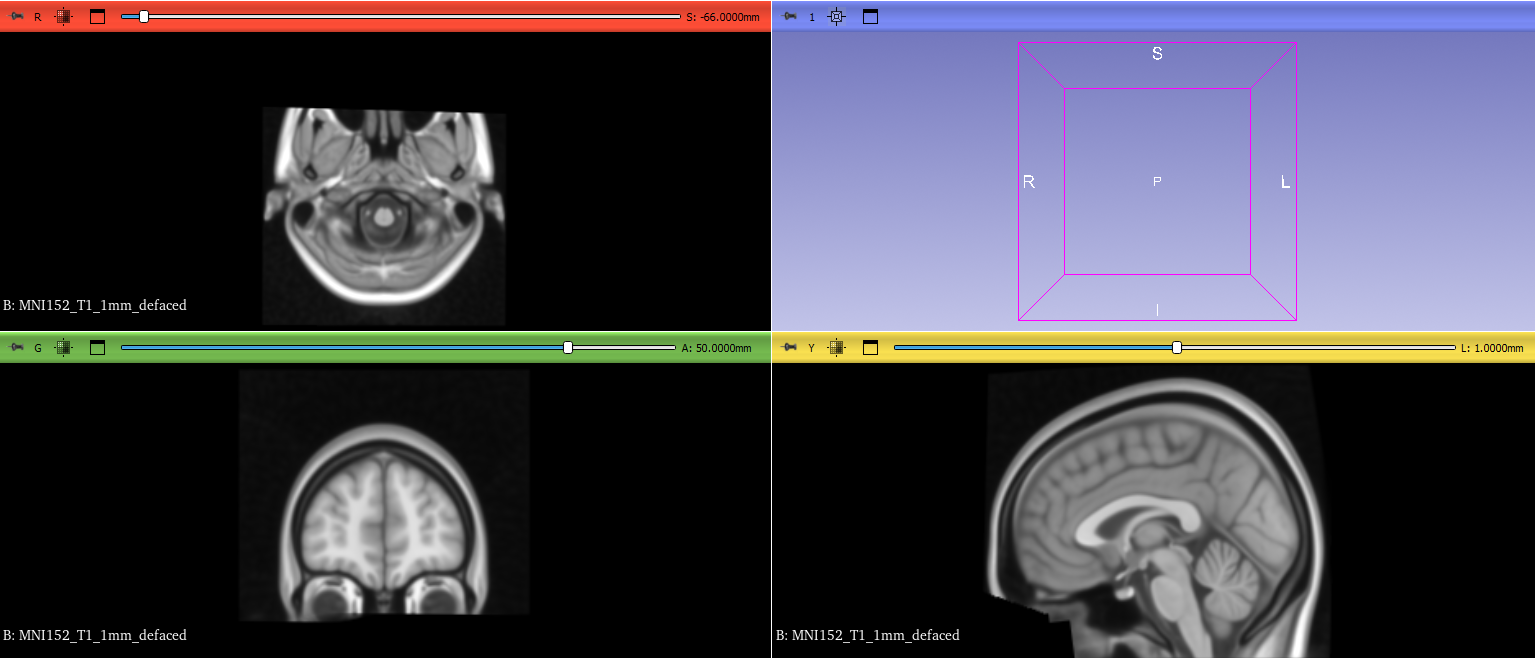The height and width of the screenshot is (659, 1535).
Task: Click the pin icon in the 3D view bar
Action: point(790,17)
